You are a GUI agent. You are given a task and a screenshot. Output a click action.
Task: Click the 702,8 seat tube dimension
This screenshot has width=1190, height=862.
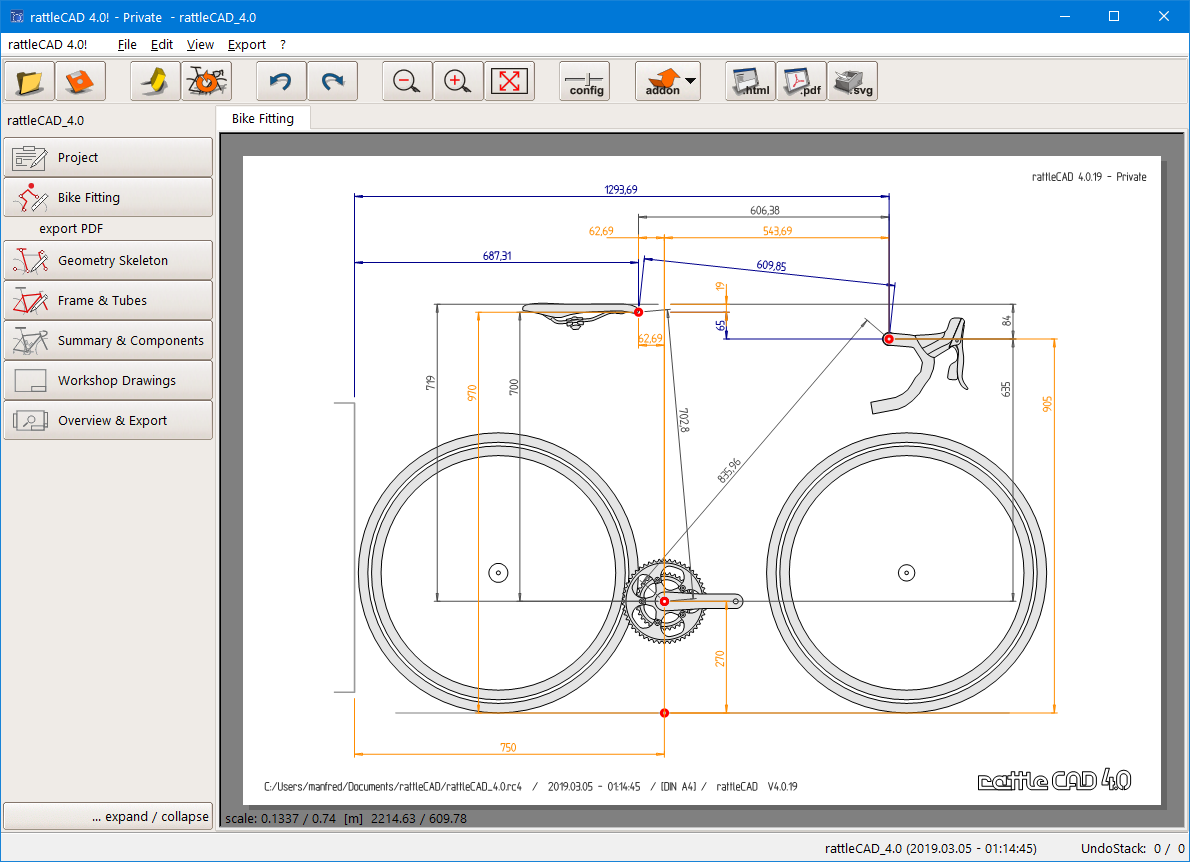tap(684, 420)
